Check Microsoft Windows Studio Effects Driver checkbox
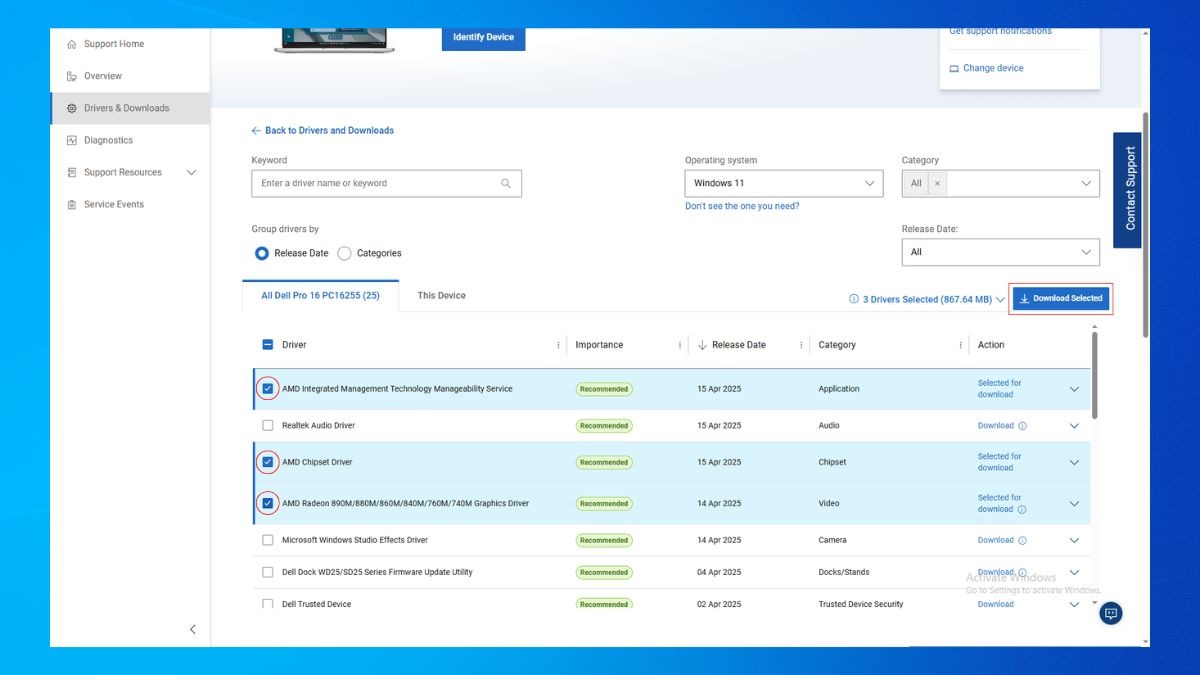 point(267,540)
